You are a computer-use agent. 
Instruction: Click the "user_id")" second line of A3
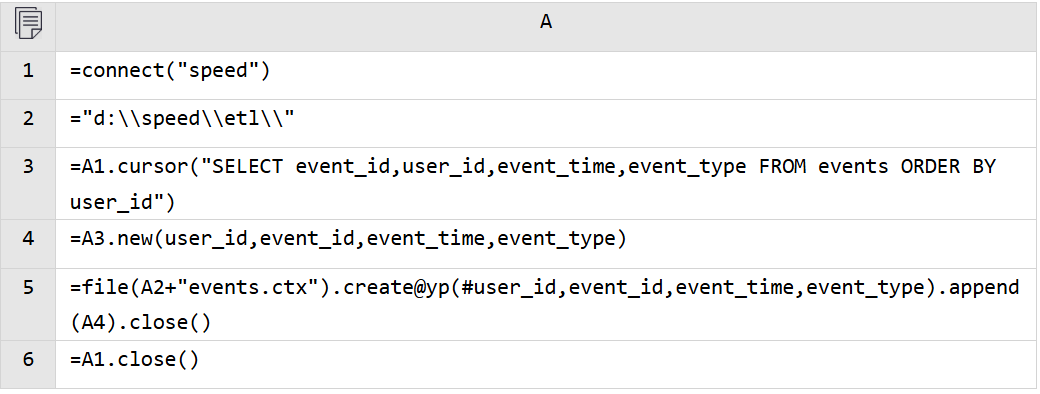click(122, 202)
